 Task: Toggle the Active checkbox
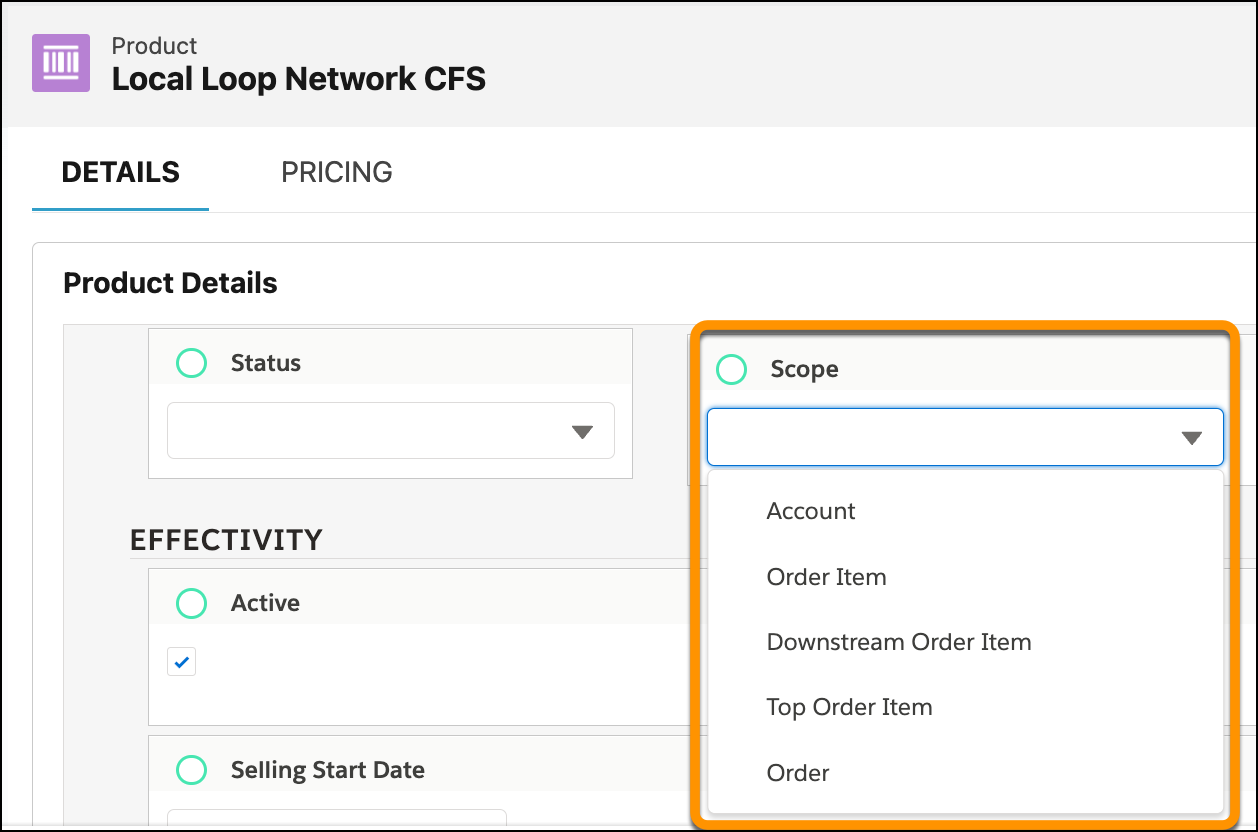181,662
